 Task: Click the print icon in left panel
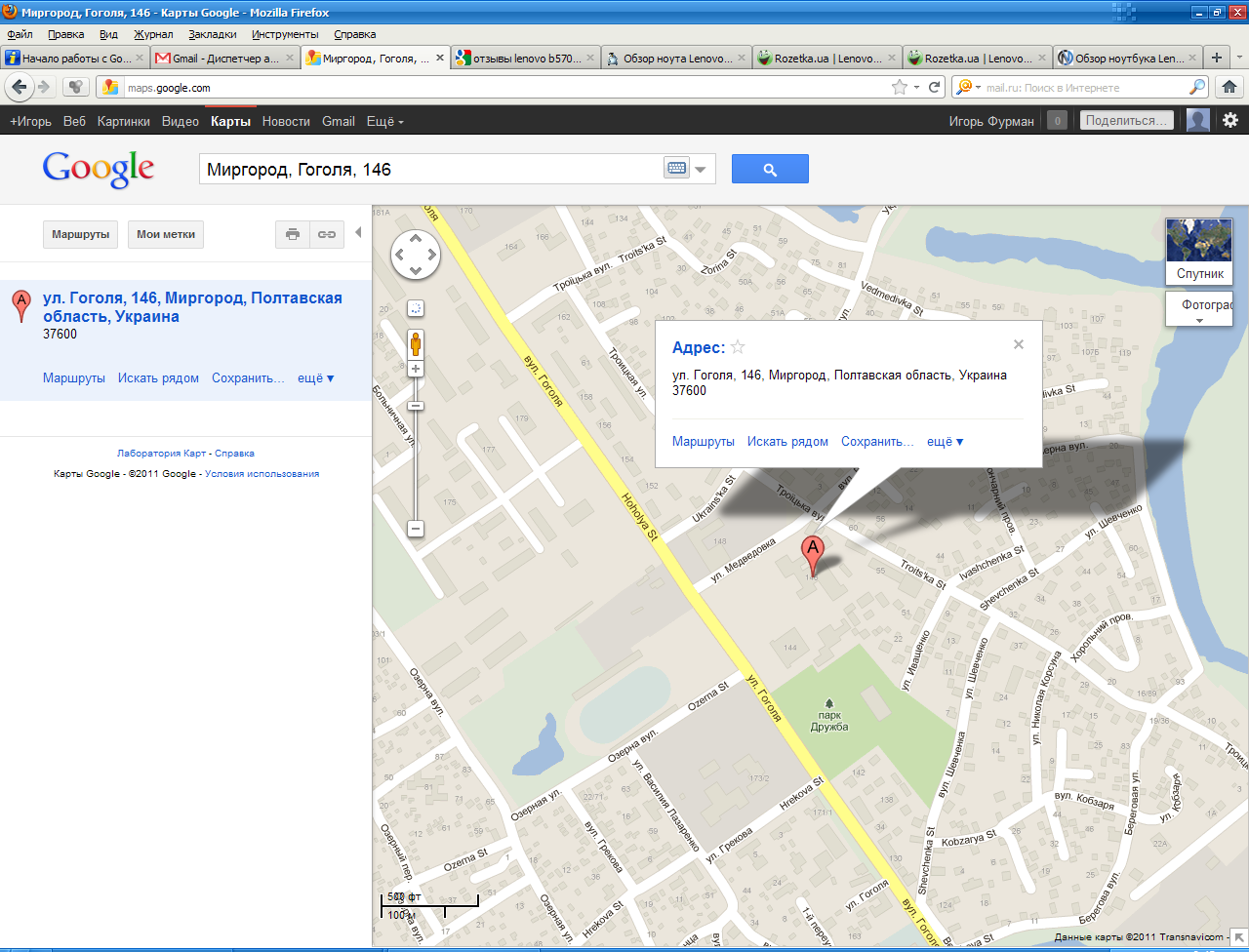coord(292,234)
